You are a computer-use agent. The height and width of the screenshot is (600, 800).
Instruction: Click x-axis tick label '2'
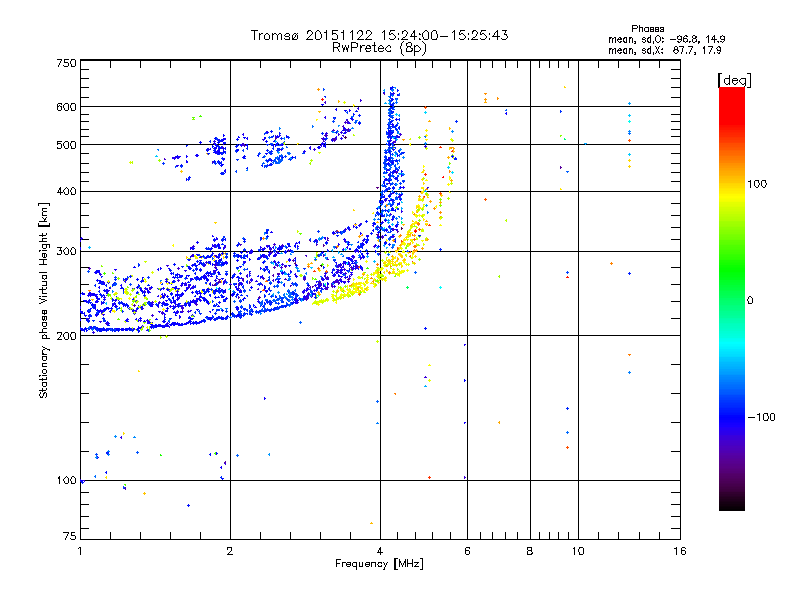(230, 551)
